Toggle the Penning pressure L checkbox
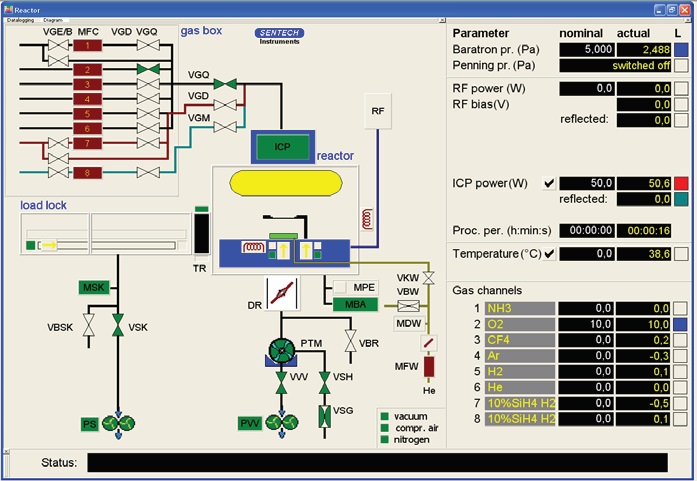 681,65
